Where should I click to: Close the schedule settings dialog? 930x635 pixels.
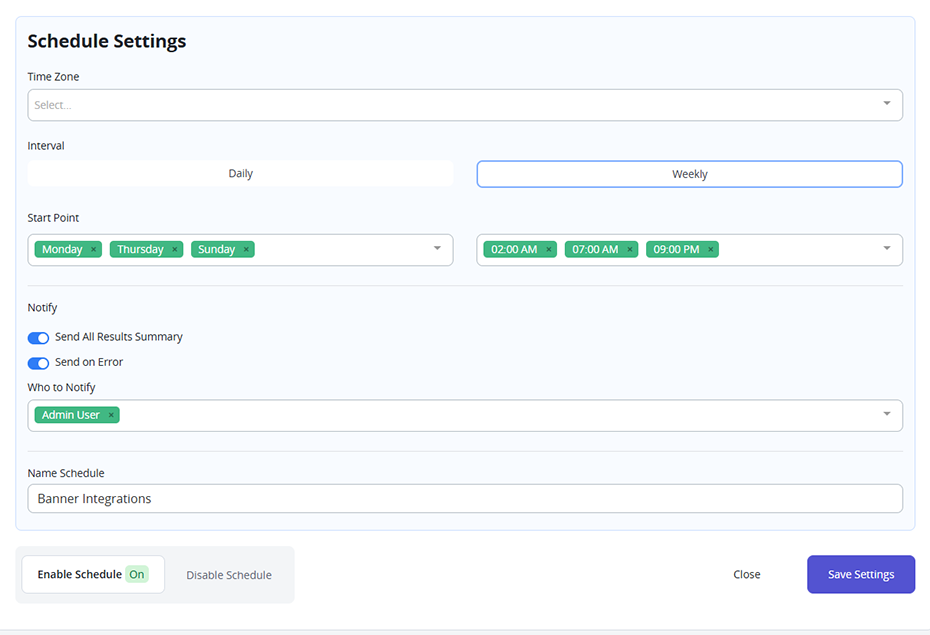746,574
